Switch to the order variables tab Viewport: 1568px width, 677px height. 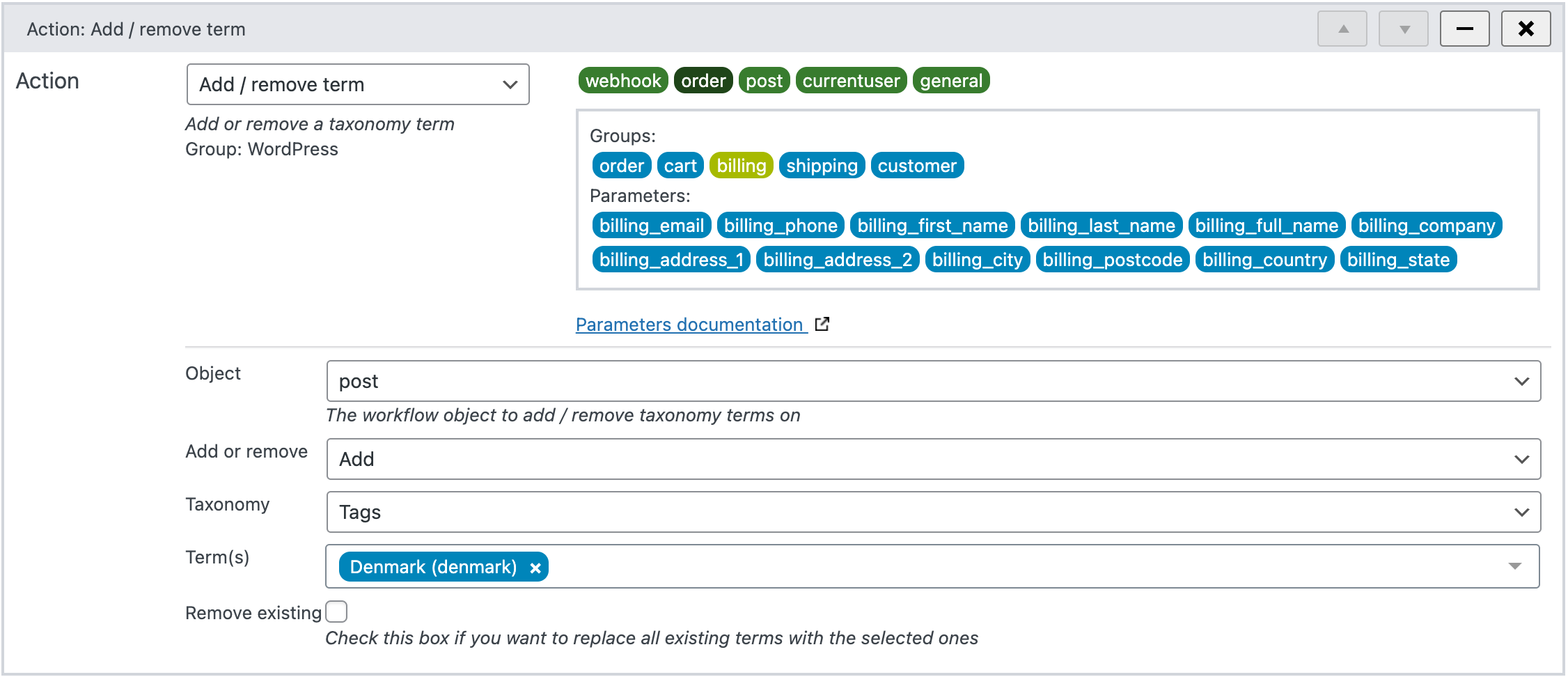click(703, 80)
